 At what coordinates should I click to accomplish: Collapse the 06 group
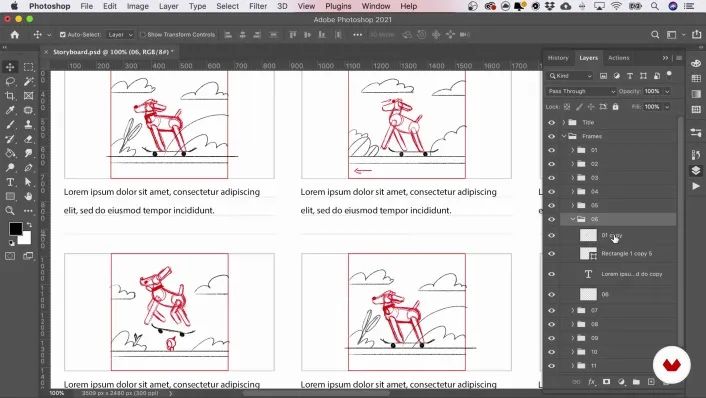pos(573,219)
